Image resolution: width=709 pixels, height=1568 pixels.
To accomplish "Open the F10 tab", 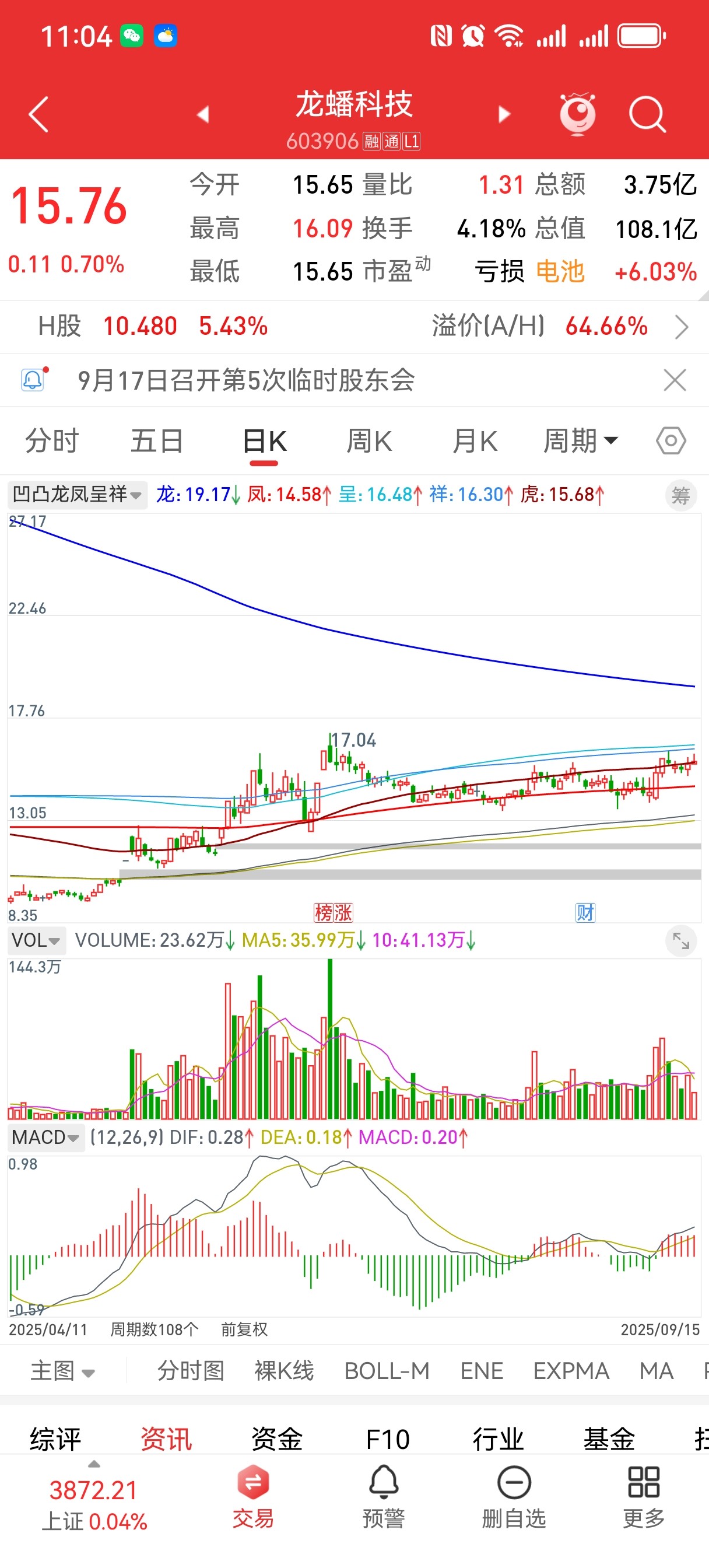I will click(388, 1440).
